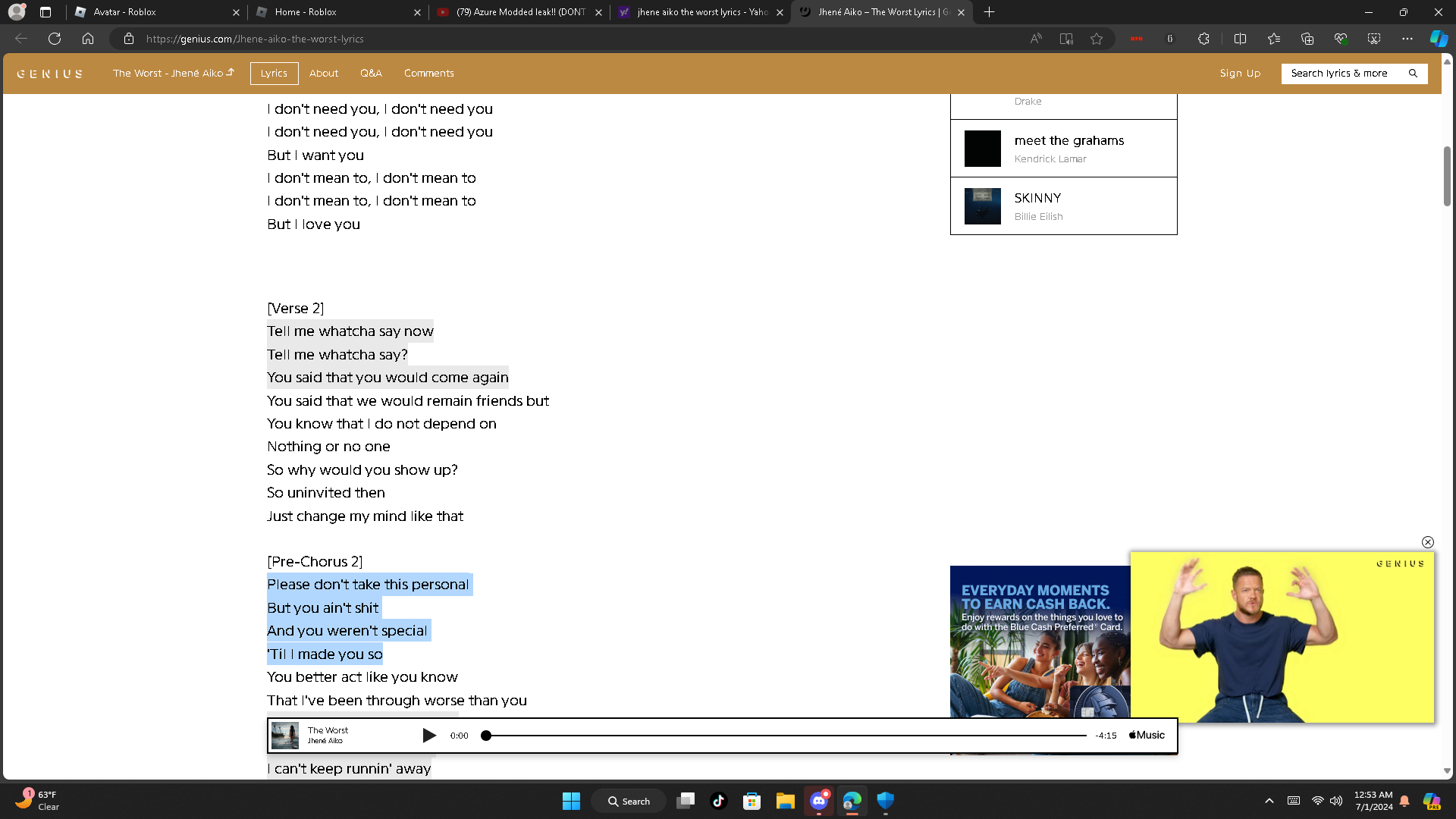1456x819 pixels.
Task: Open Settings and more menu
Action: click(1407, 39)
